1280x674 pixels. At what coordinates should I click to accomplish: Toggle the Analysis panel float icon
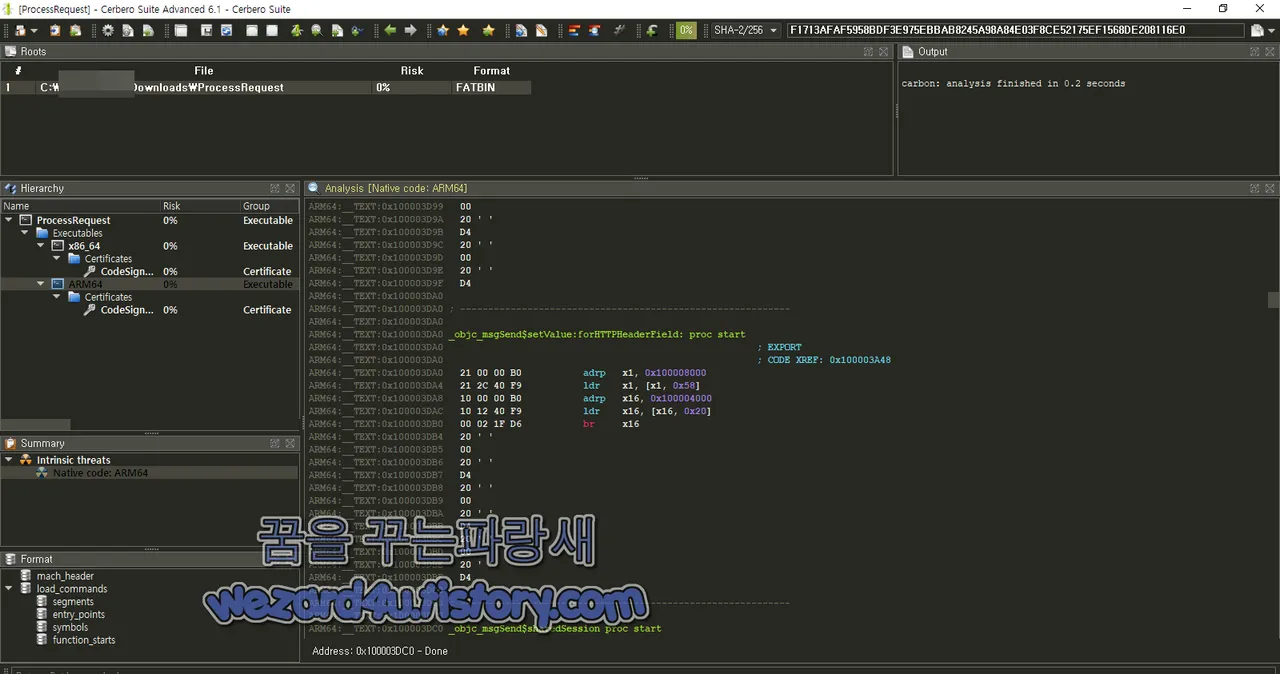[x=1254, y=188]
